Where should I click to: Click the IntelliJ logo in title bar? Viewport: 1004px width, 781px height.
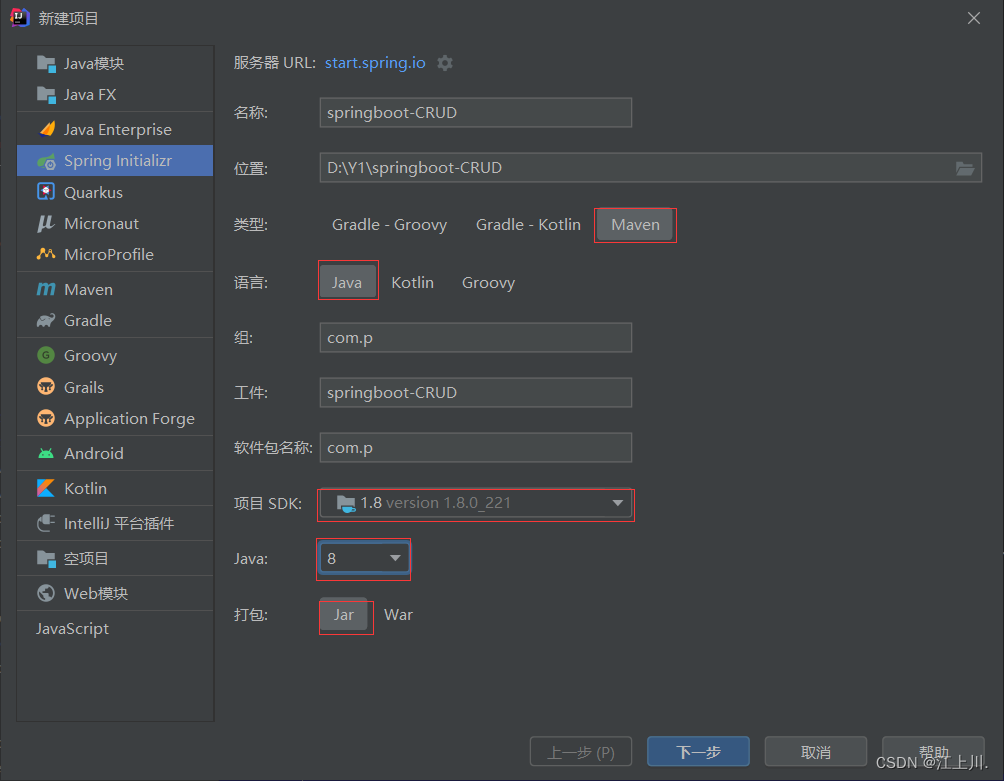point(20,18)
